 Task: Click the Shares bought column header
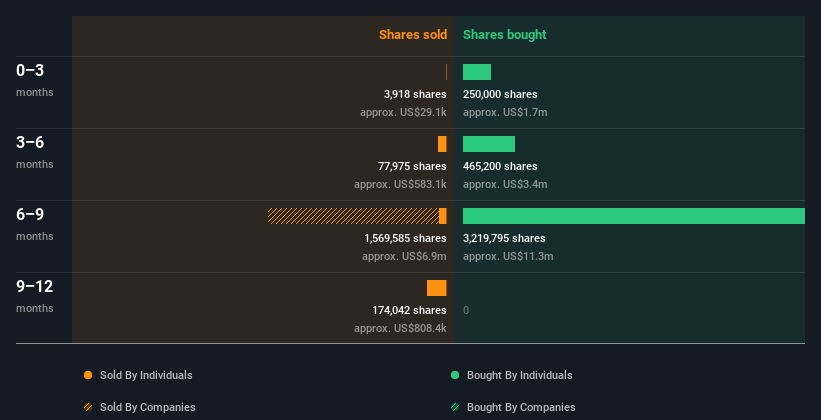pos(504,35)
